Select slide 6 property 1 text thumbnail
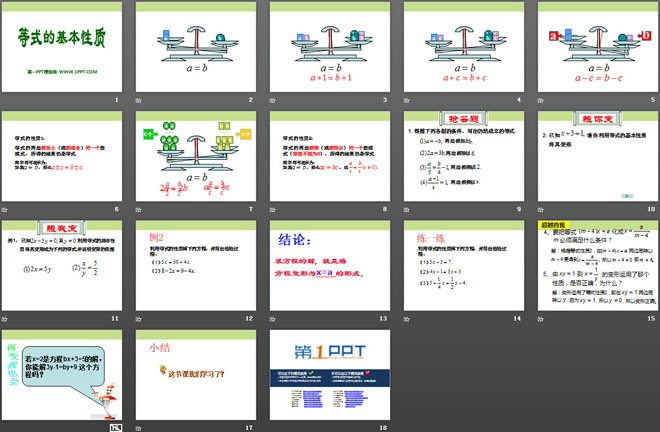This screenshot has width=660, height=432. click(62, 156)
